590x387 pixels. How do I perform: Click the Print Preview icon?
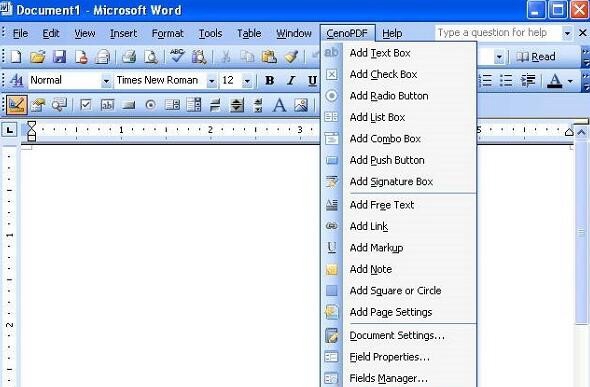click(151, 57)
